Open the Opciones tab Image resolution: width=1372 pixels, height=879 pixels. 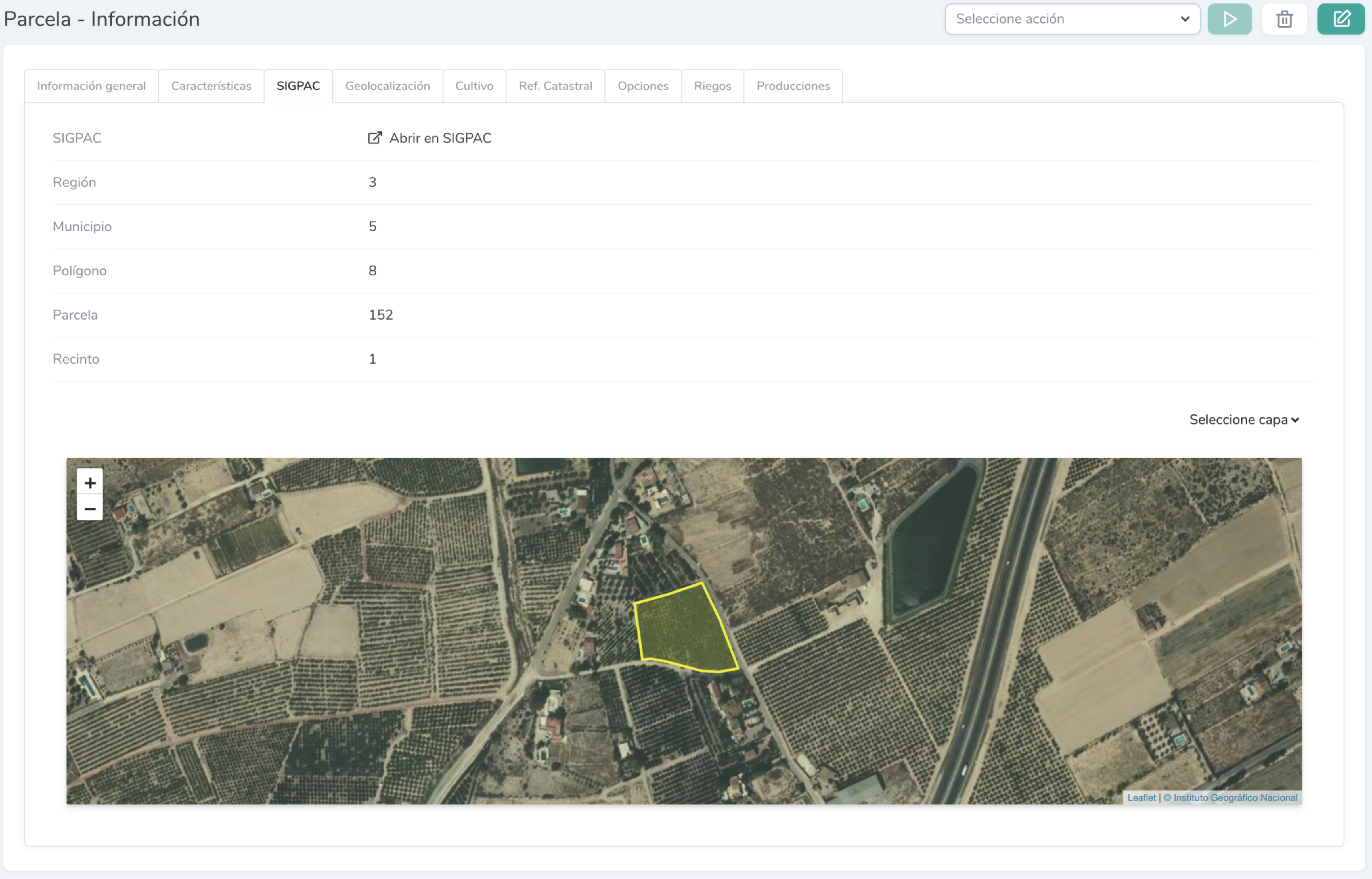tap(643, 85)
